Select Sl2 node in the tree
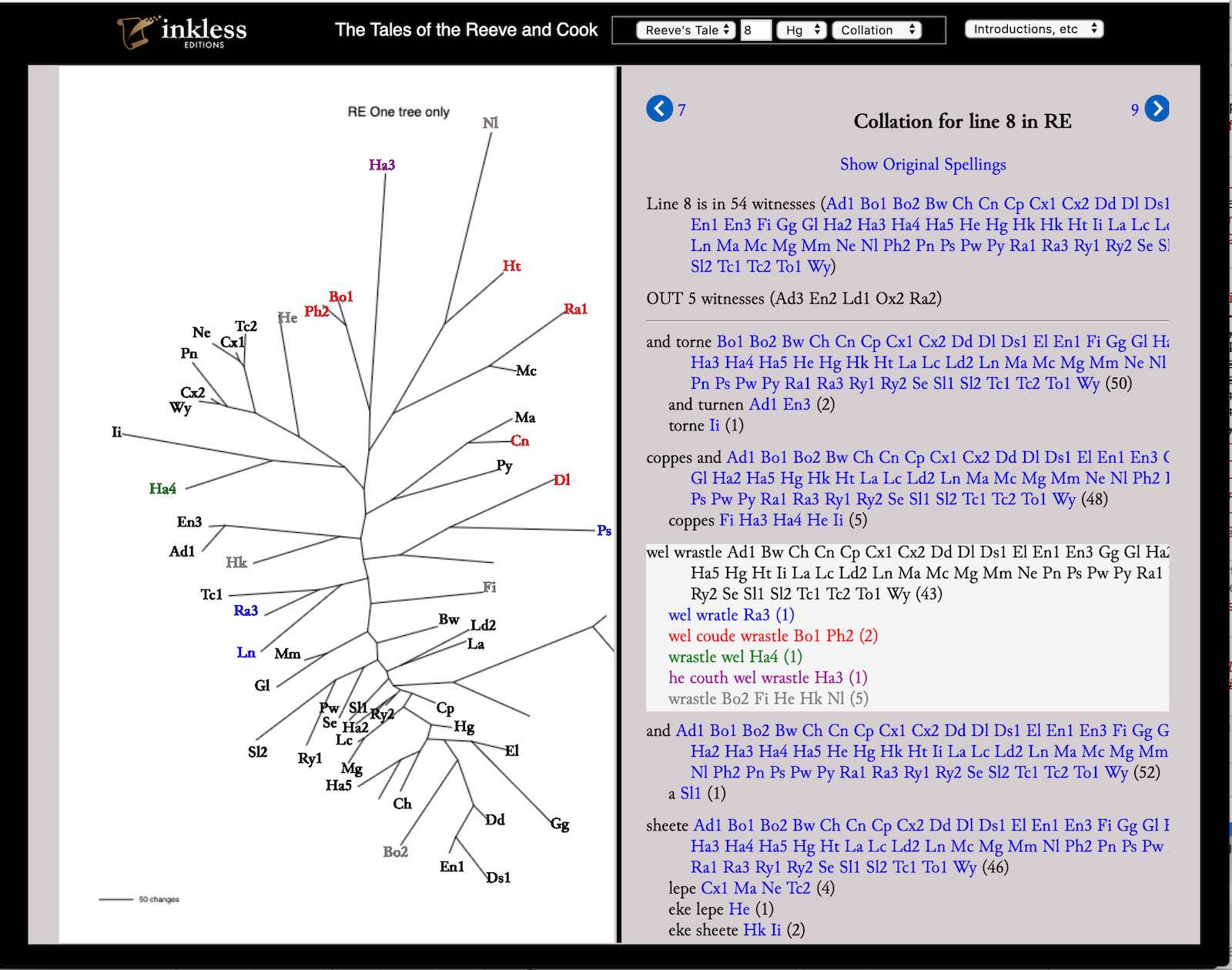 [x=258, y=751]
